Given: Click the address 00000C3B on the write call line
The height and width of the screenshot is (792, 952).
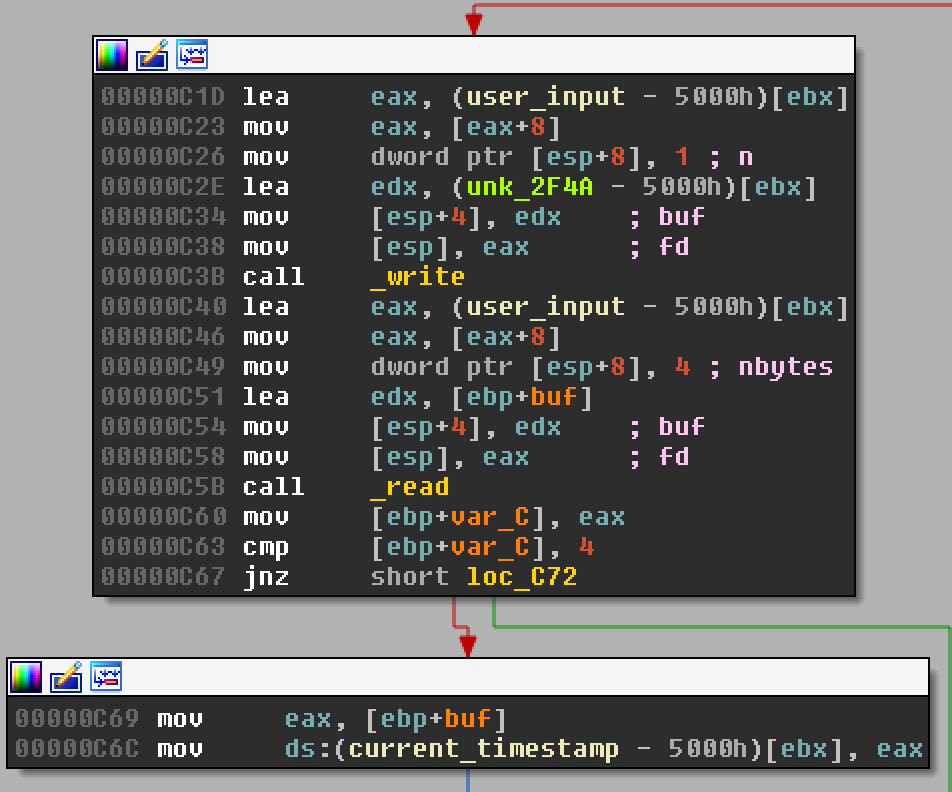Looking at the screenshot, I should point(163,277).
